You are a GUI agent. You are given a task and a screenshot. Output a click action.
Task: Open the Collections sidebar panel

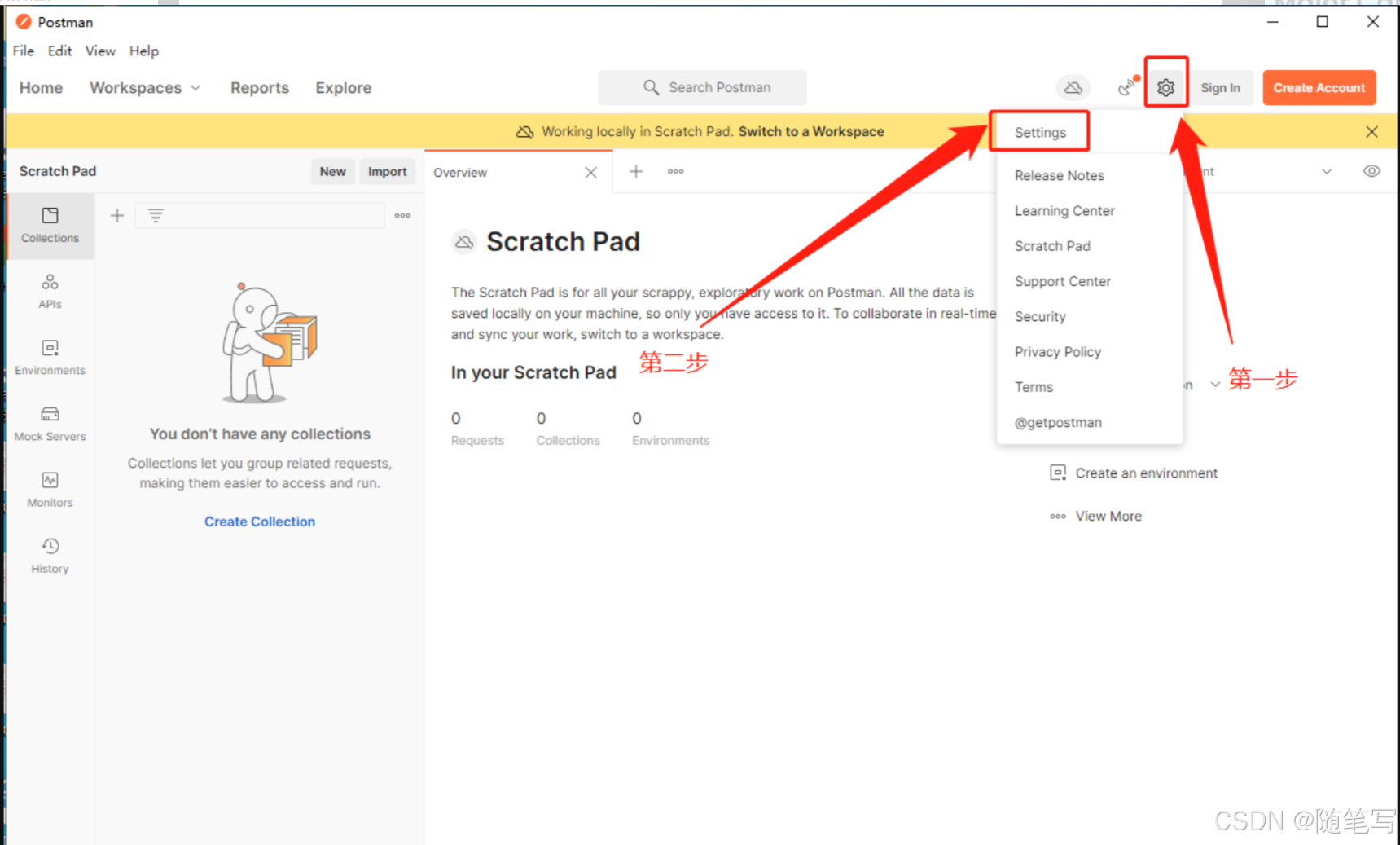(x=50, y=226)
